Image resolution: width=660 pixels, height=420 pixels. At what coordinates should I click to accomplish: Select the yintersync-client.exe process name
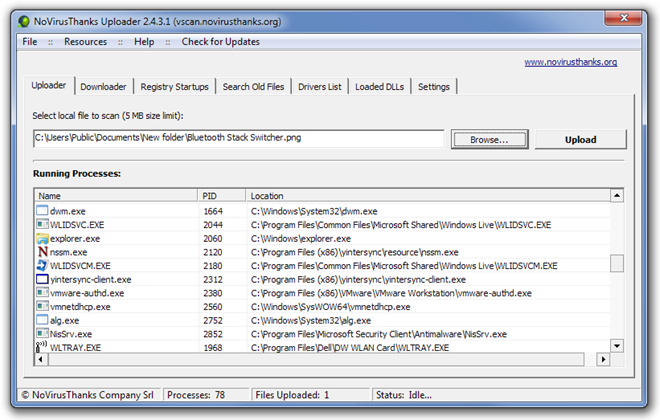click(x=90, y=279)
